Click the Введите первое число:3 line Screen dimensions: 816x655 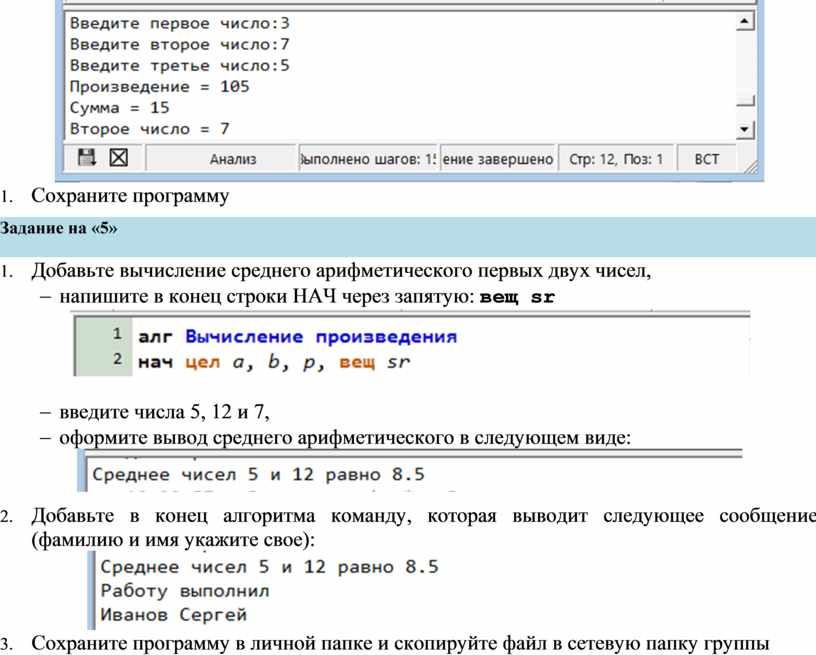pos(180,23)
